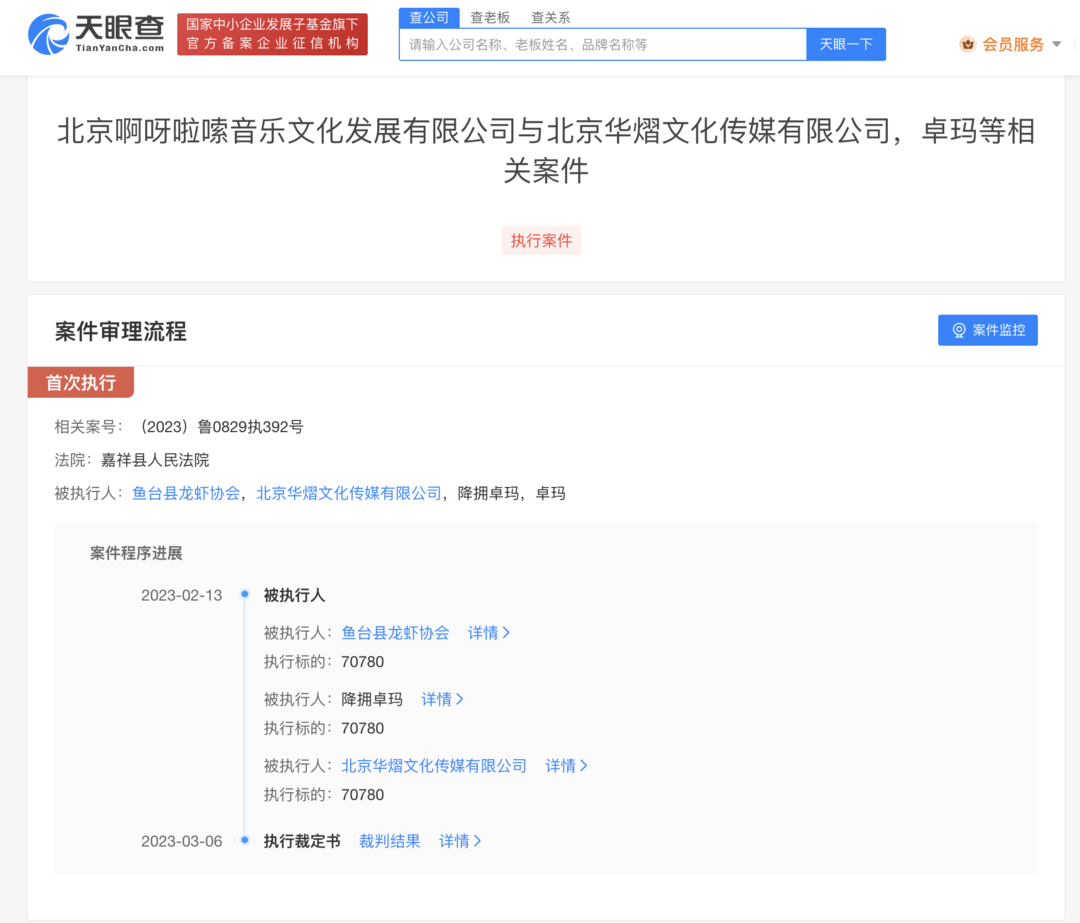The image size is (1080, 923).
Task: Click the red 国家中小企业发展子基金 banner
Action: point(272,34)
